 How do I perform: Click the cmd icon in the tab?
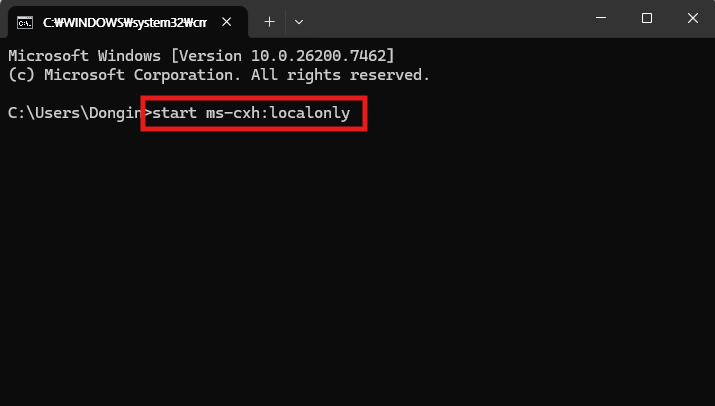(x=24, y=20)
